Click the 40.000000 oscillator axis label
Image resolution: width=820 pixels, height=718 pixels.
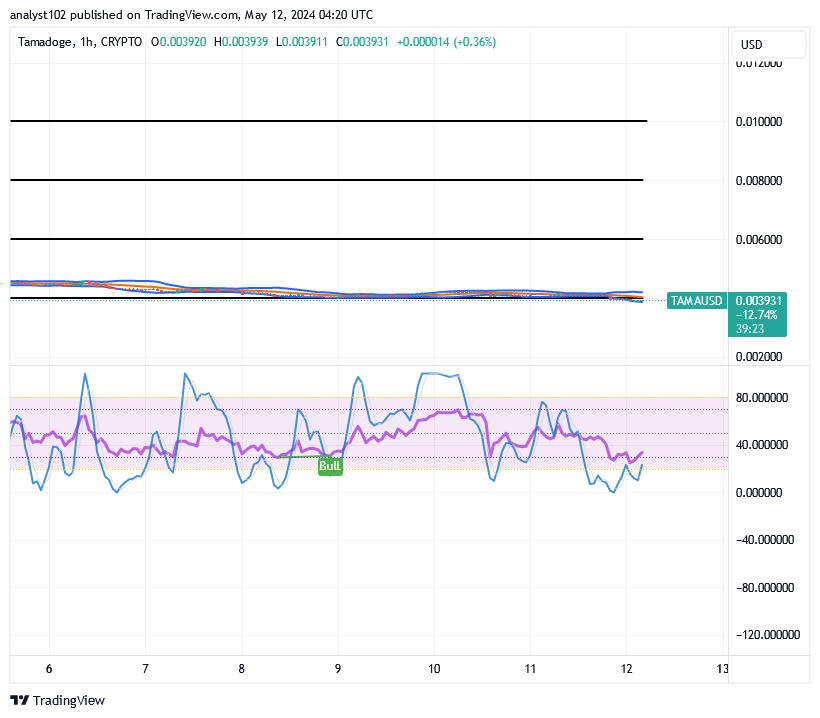tap(761, 445)
